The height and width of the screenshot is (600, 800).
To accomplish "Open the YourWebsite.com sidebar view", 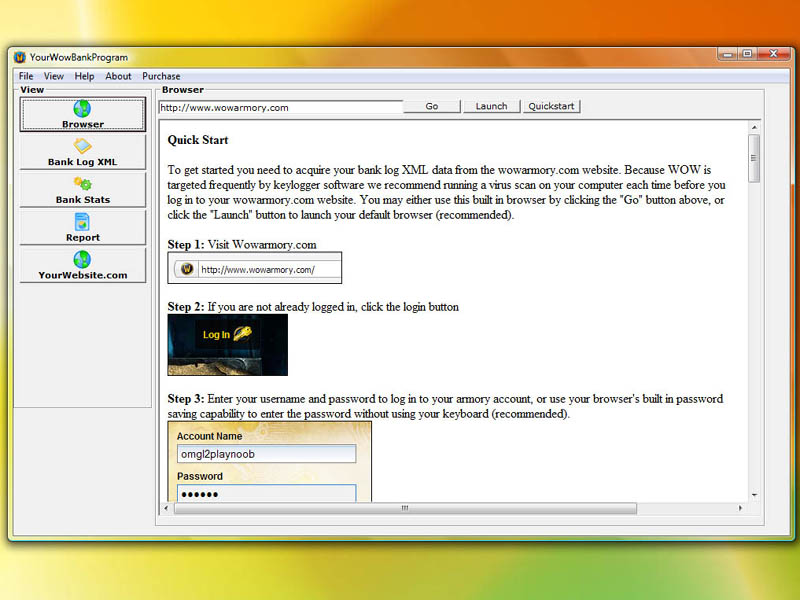I will (x=83, y=265).
